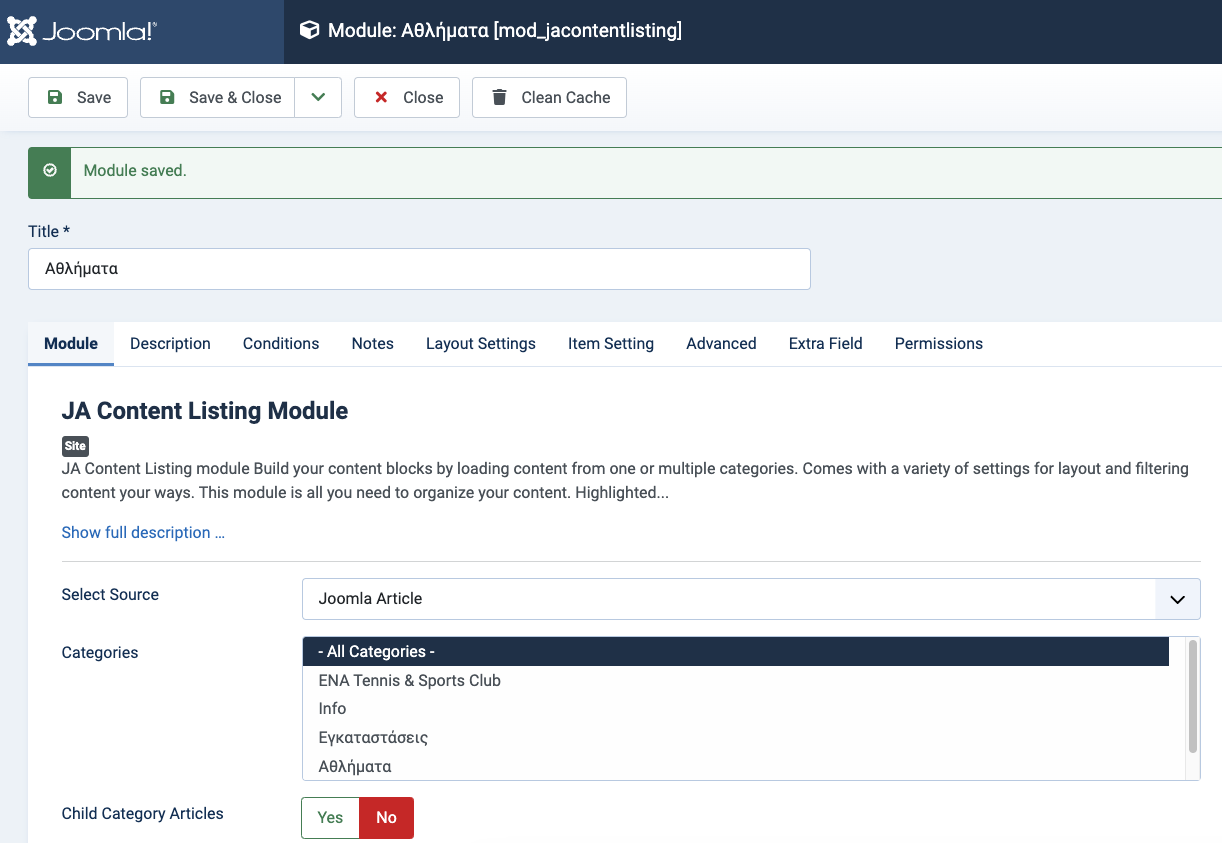
Task: Click the module cube icon in header
Action: pyautogui.click(x=310, y=31)
